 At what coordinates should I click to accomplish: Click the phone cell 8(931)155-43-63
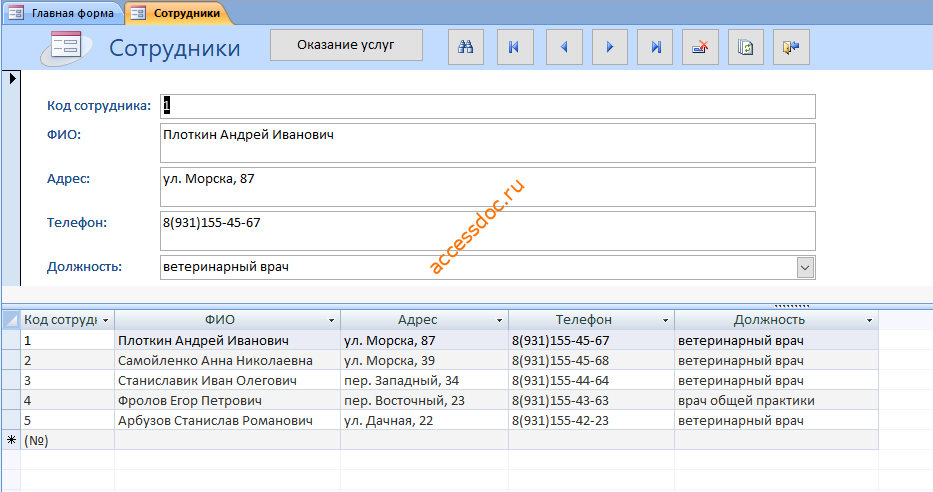[591, 400]
